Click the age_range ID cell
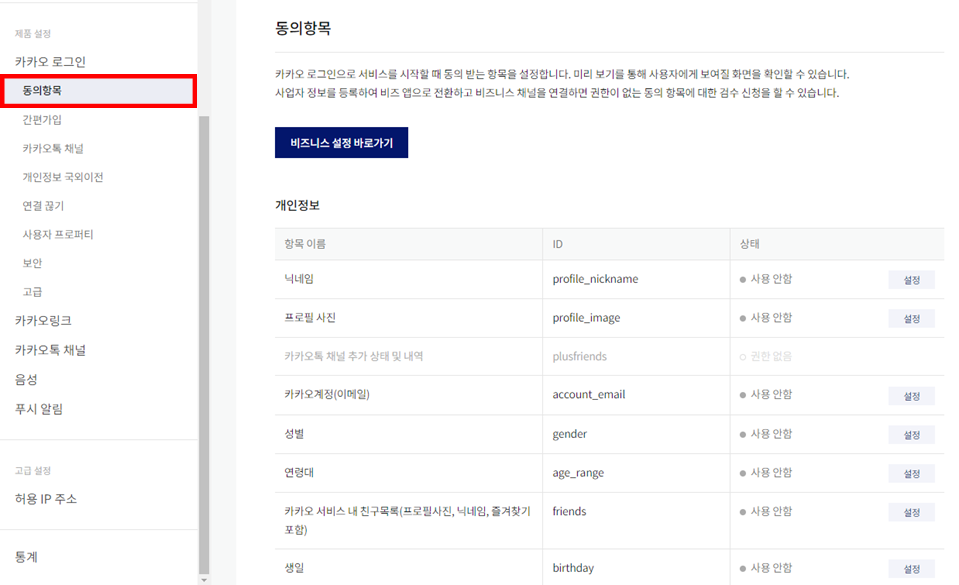This screenshot has height=585, width=959. (578, 472)
